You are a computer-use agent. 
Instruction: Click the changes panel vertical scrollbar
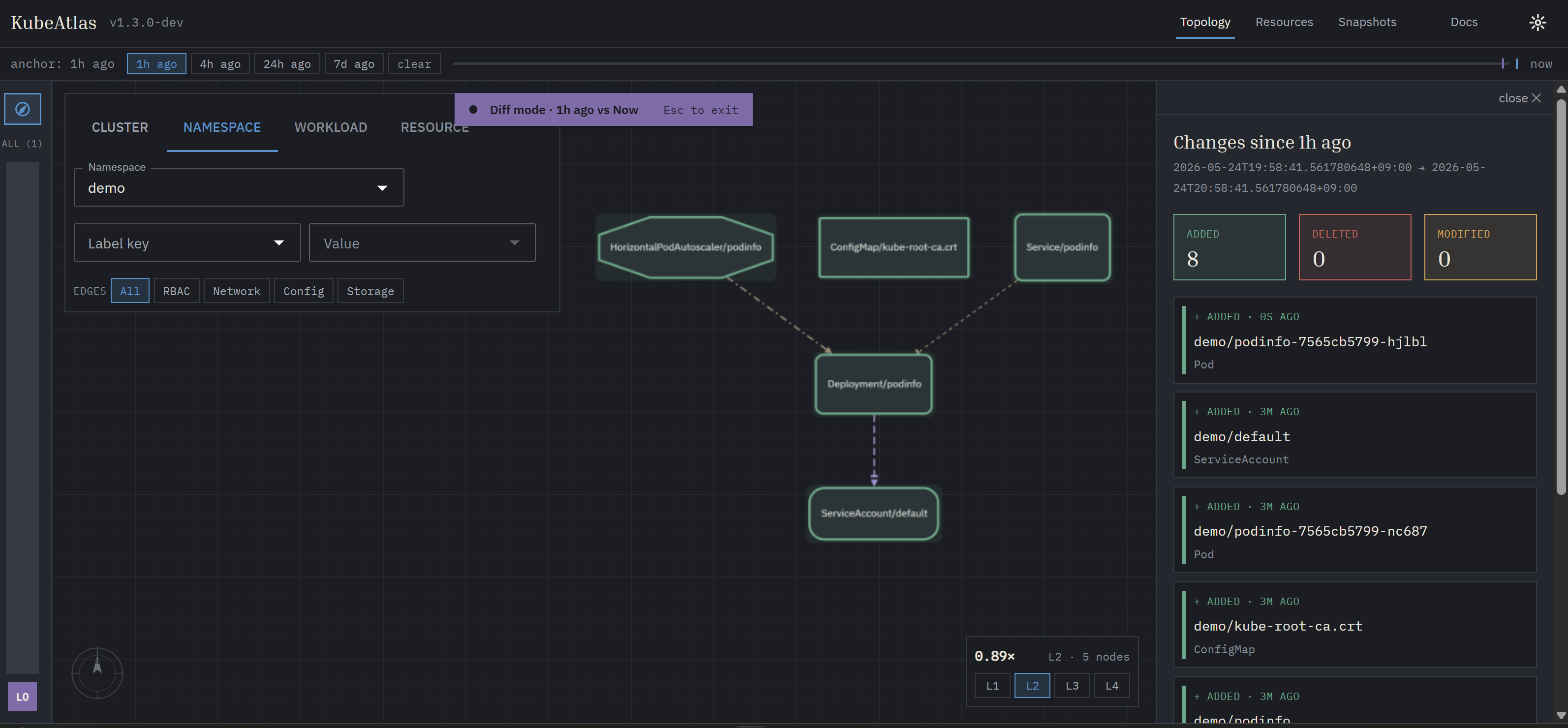click(1561, 297)
